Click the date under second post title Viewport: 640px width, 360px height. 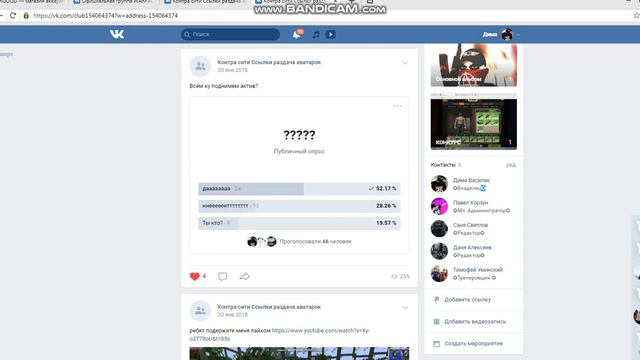coord(232,315)
